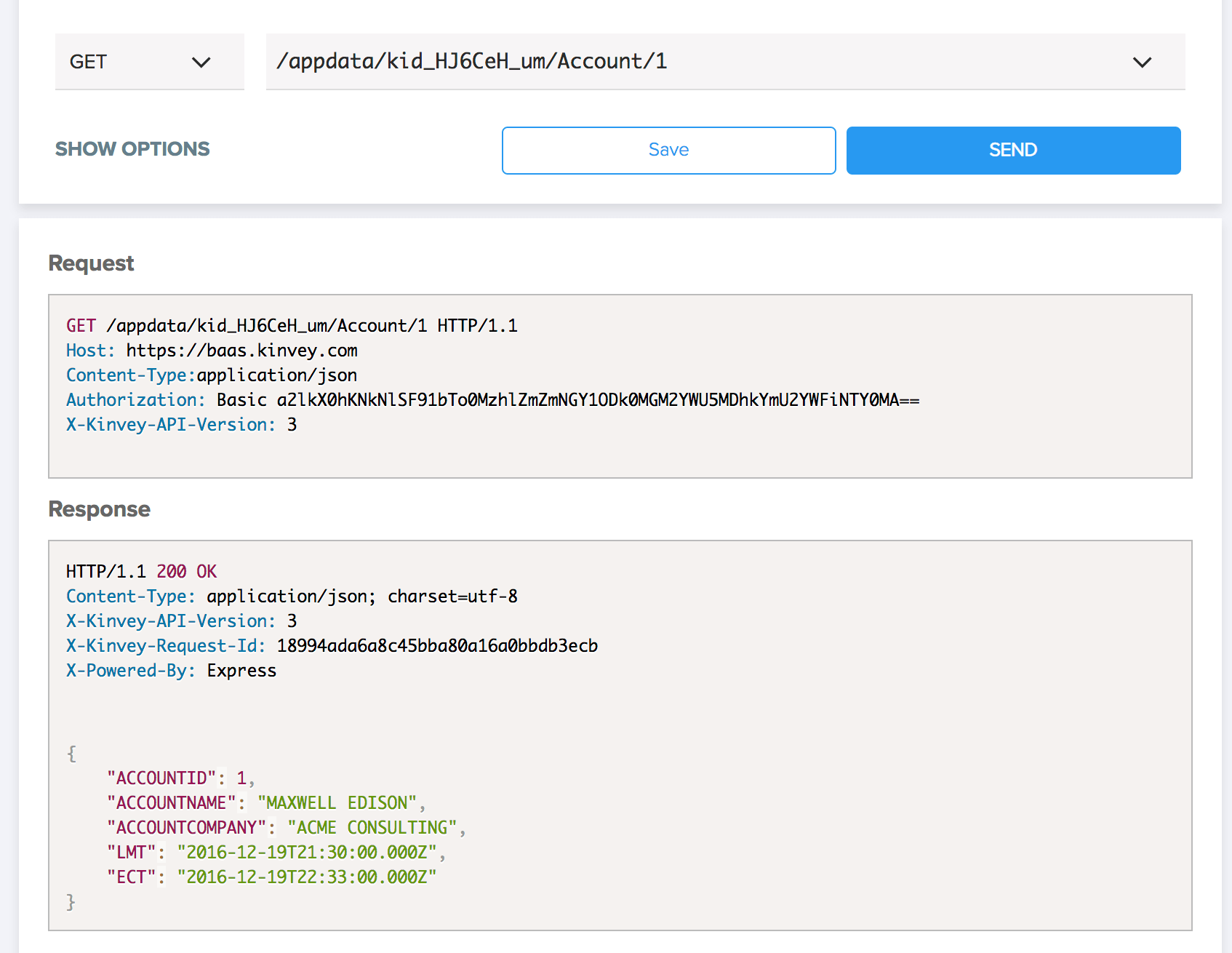The image size is (1232, 953).
Task: Click the Response section heading
Action: coord(99,509)
